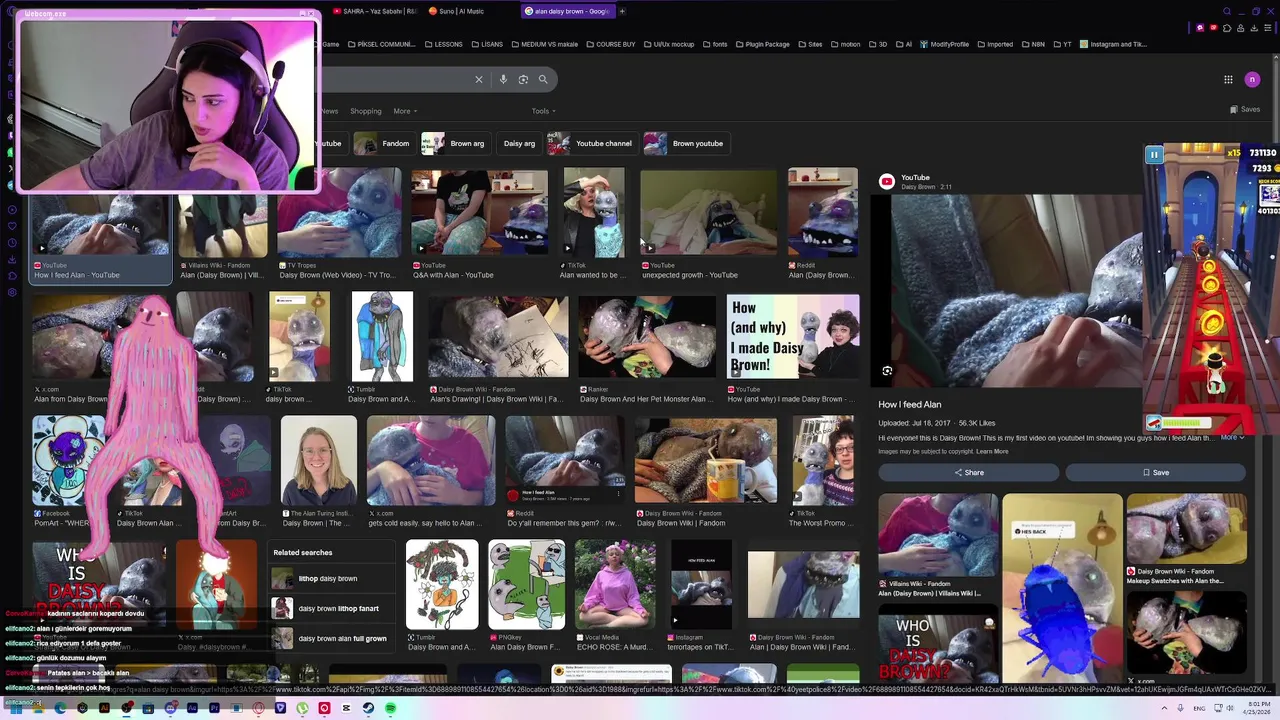Clear the Google search box text
This screenshot has height=720, width=1280.
tap(478, 80)
